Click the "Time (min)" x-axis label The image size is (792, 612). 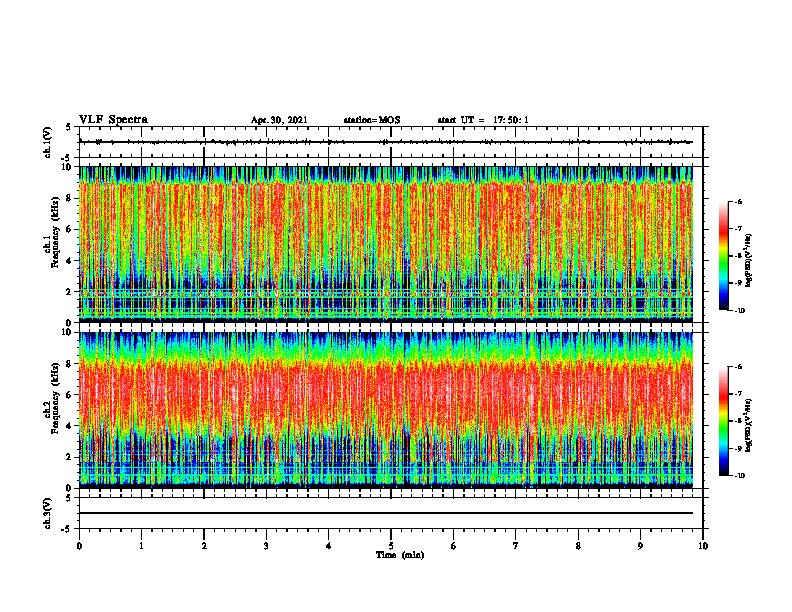click(x=400, y=555)
